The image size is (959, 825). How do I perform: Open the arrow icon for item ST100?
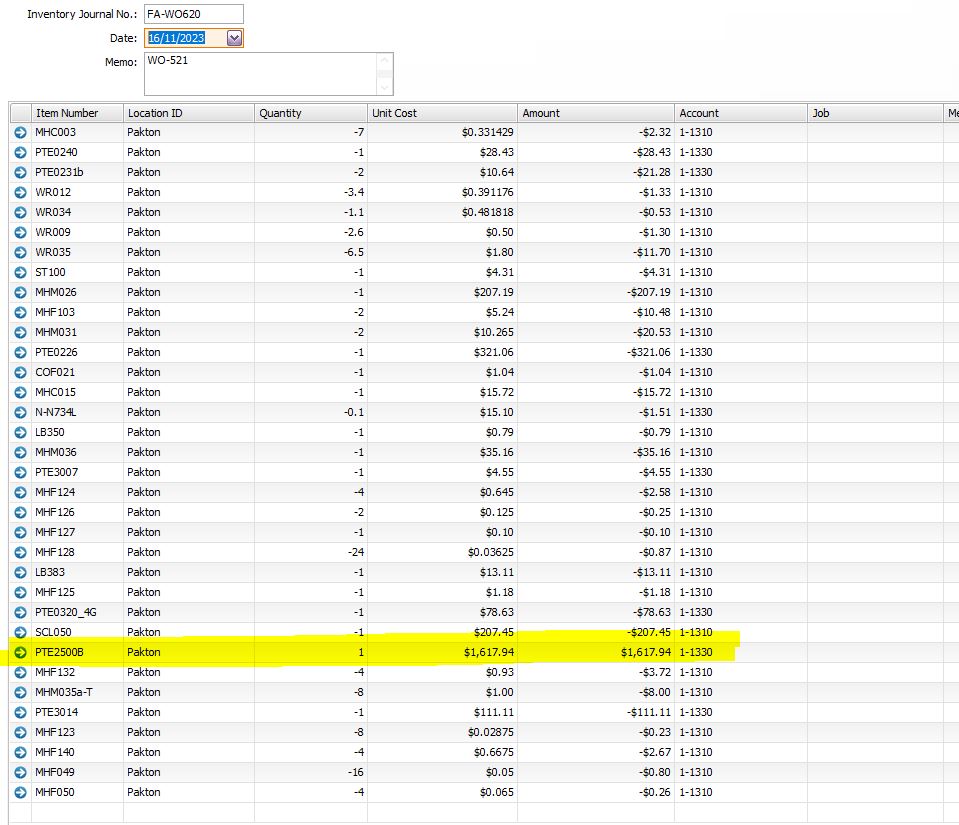[x=20, y=272]
